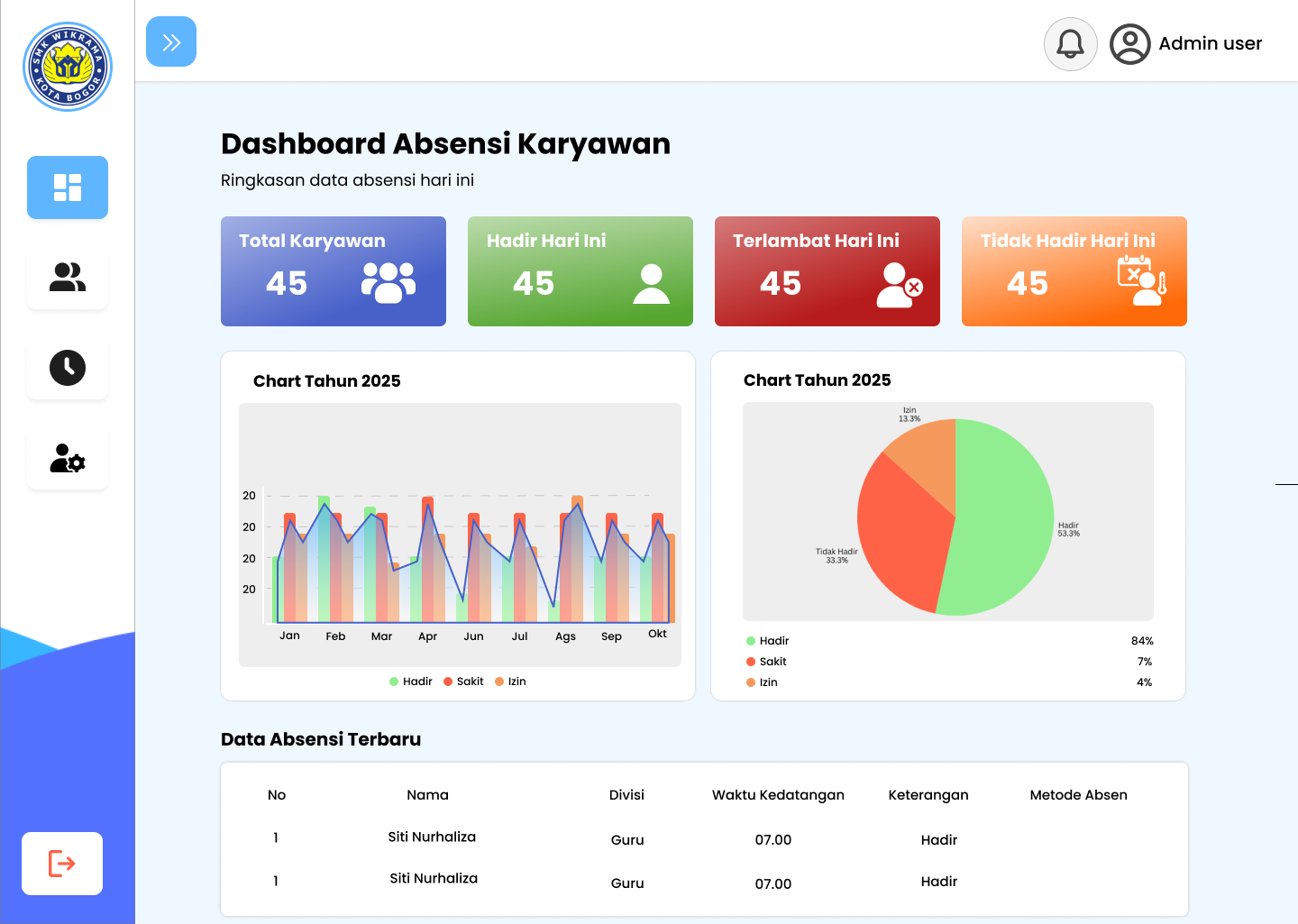Click the Admin user name label
This screenshot has height=924, width=1298.
1210,43
